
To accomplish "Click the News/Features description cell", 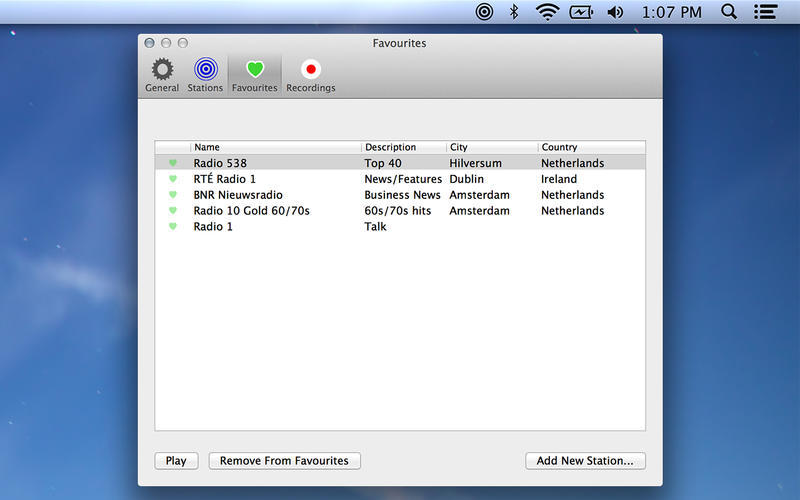I will [403, 179].
